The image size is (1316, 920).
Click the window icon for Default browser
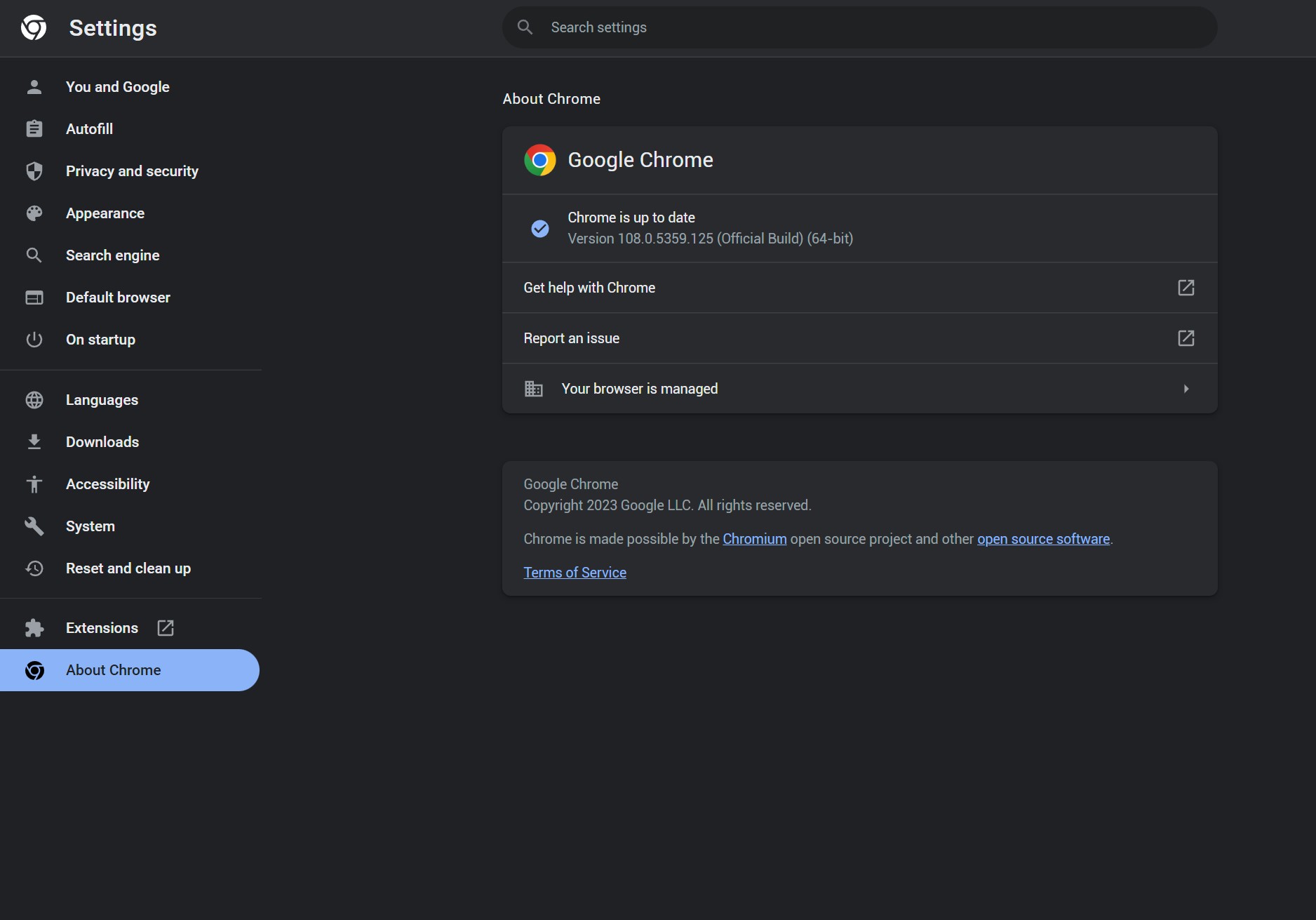coord(34,298)
